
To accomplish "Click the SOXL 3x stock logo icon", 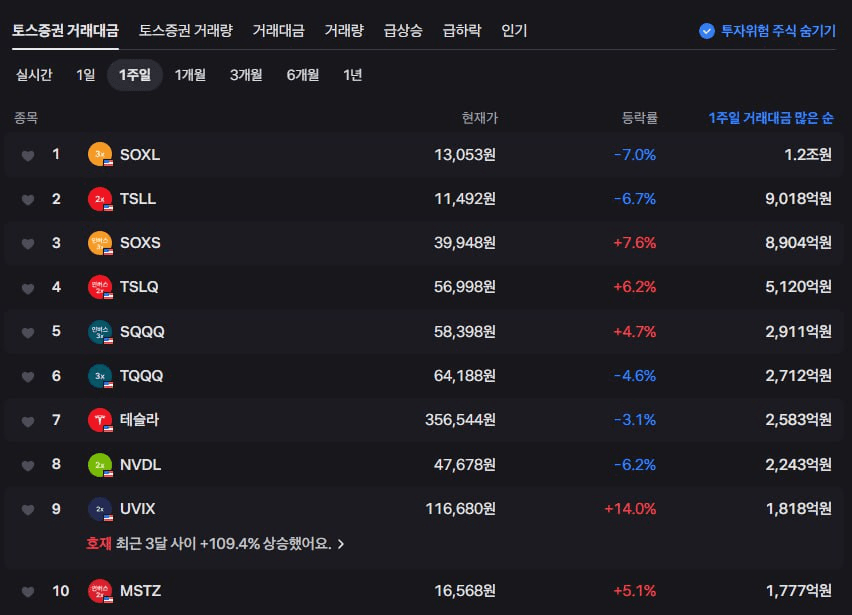I will click(x=100, y=154).
